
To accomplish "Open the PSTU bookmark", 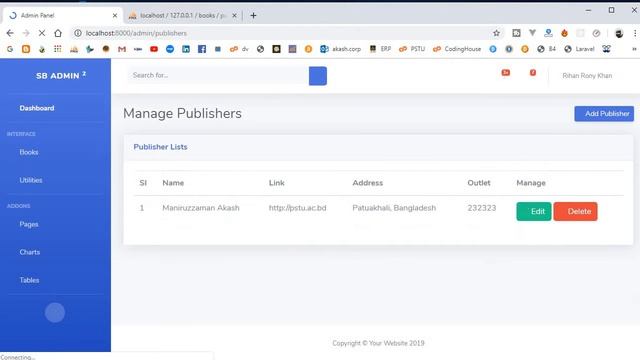I will coord(412,49).
